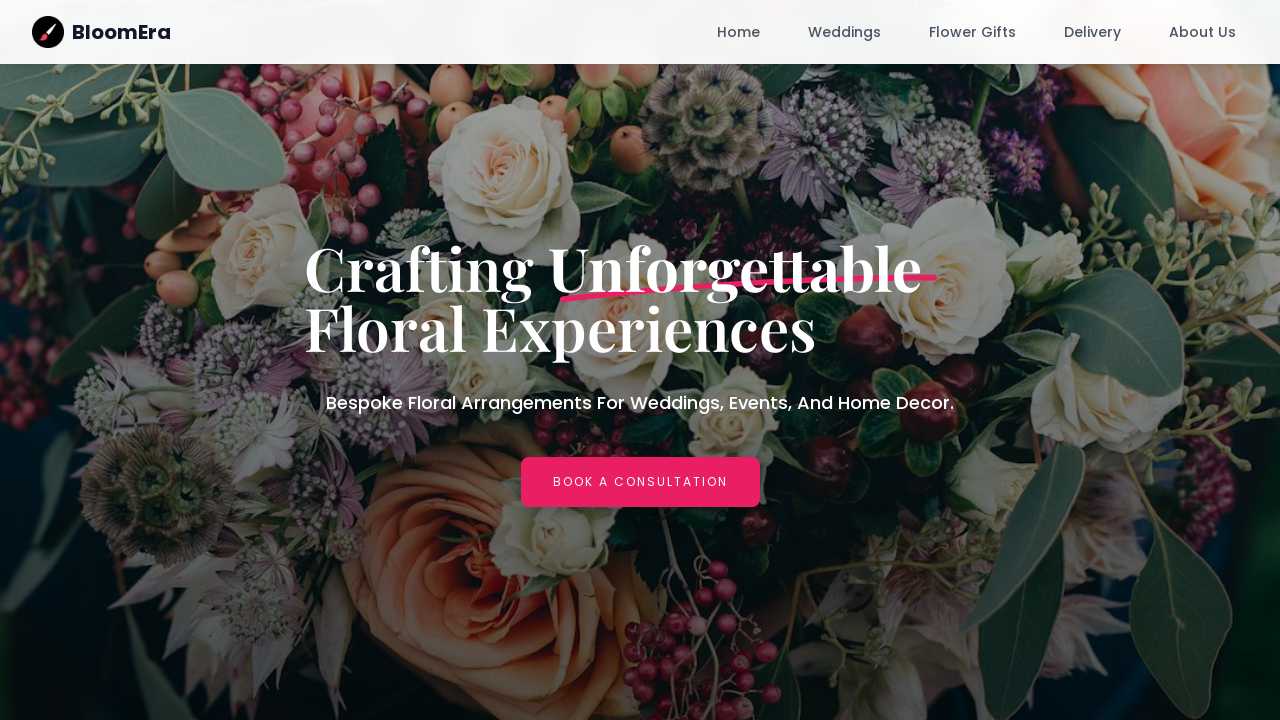This screenshot has height=720, width=1280.
Task: Click the underlined word Unforgettable
Action: click(734, 270)
